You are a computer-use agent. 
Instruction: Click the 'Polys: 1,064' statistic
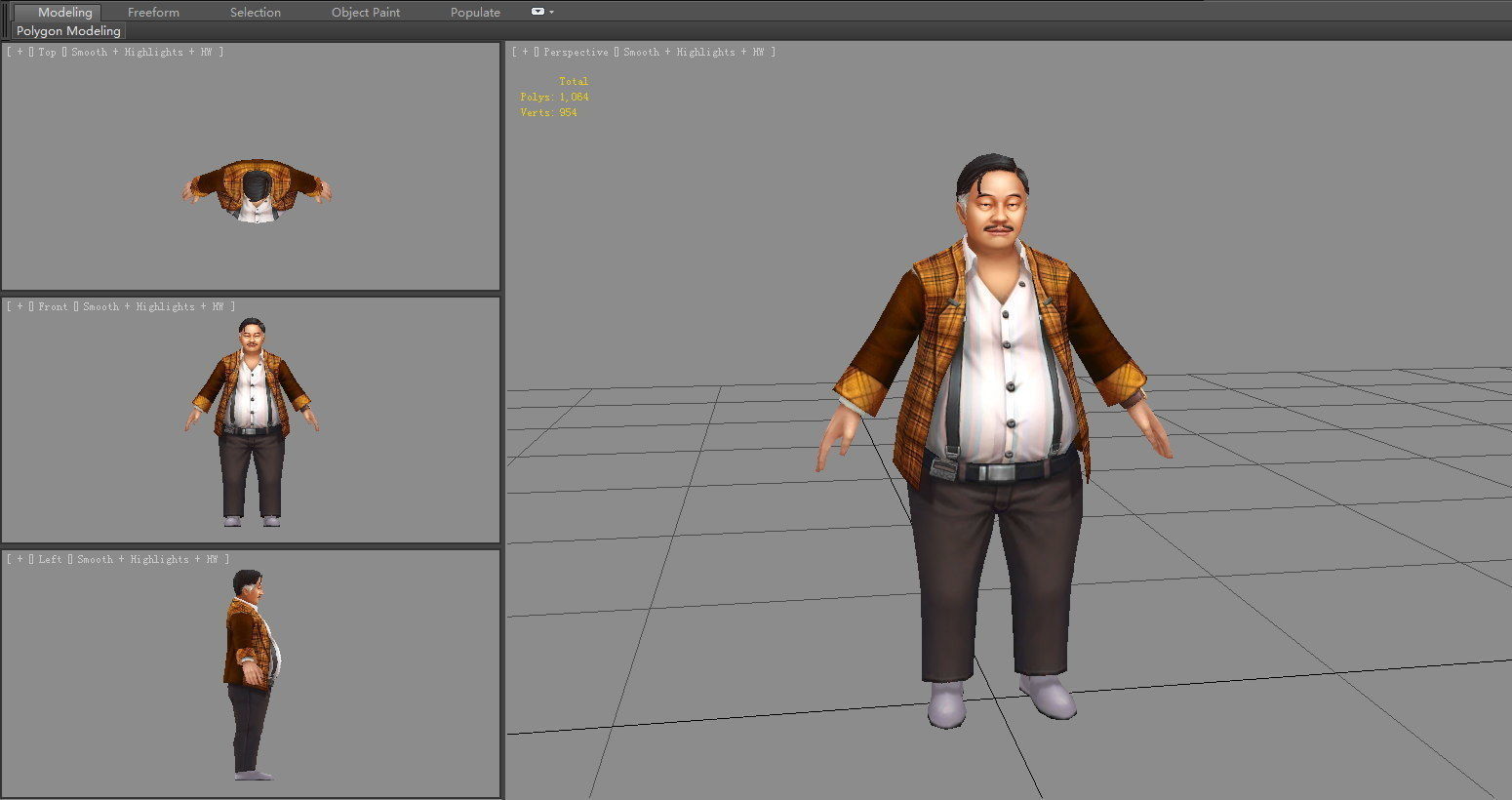pyautogui.click(x=554, y=98)
